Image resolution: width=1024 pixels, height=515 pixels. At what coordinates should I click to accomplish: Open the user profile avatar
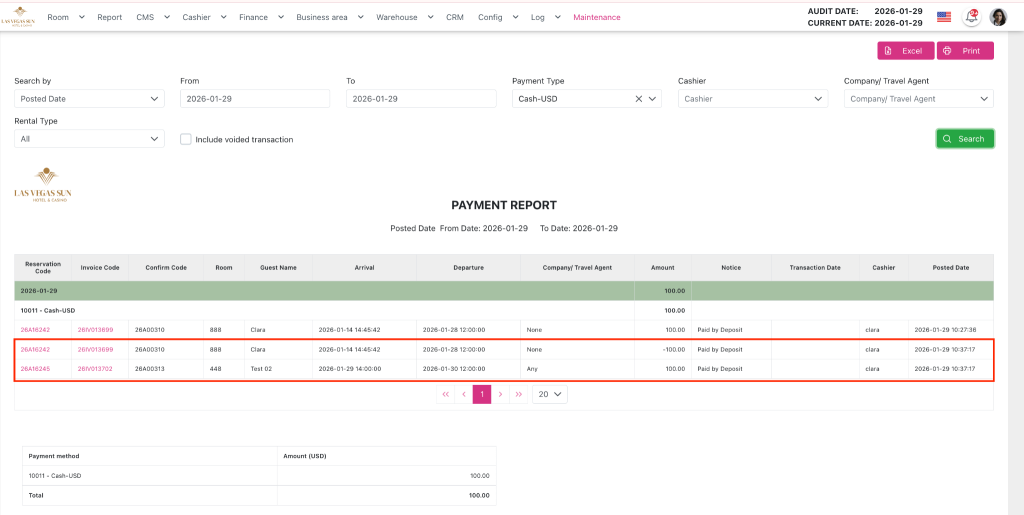(x=998, y=17)
